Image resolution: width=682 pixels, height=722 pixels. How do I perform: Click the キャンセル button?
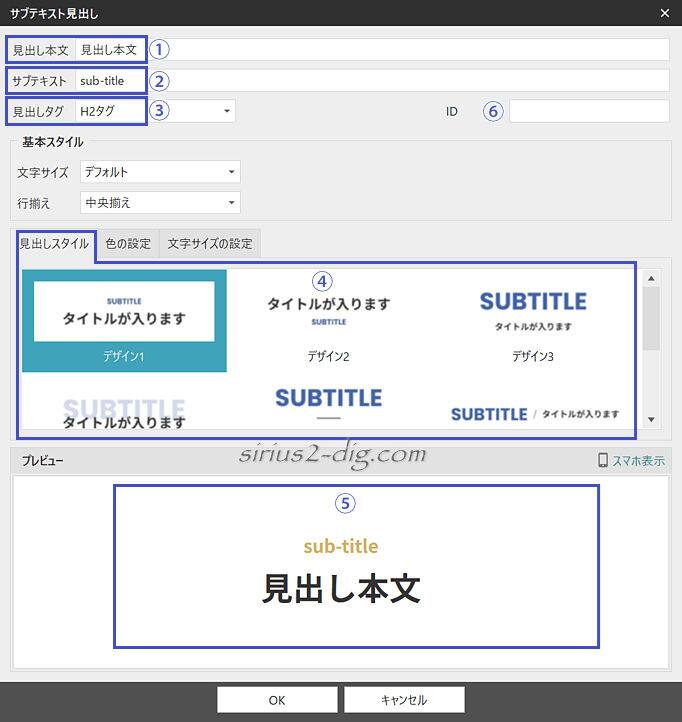[404, 699]
